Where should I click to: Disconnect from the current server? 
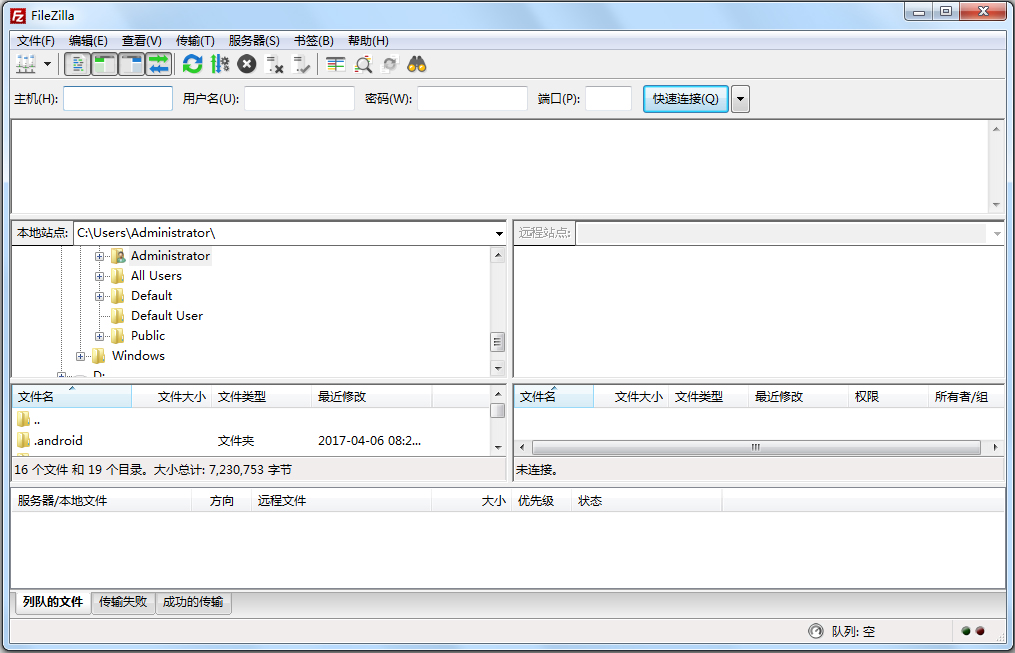pyautogui.click(x=274, y=64)
